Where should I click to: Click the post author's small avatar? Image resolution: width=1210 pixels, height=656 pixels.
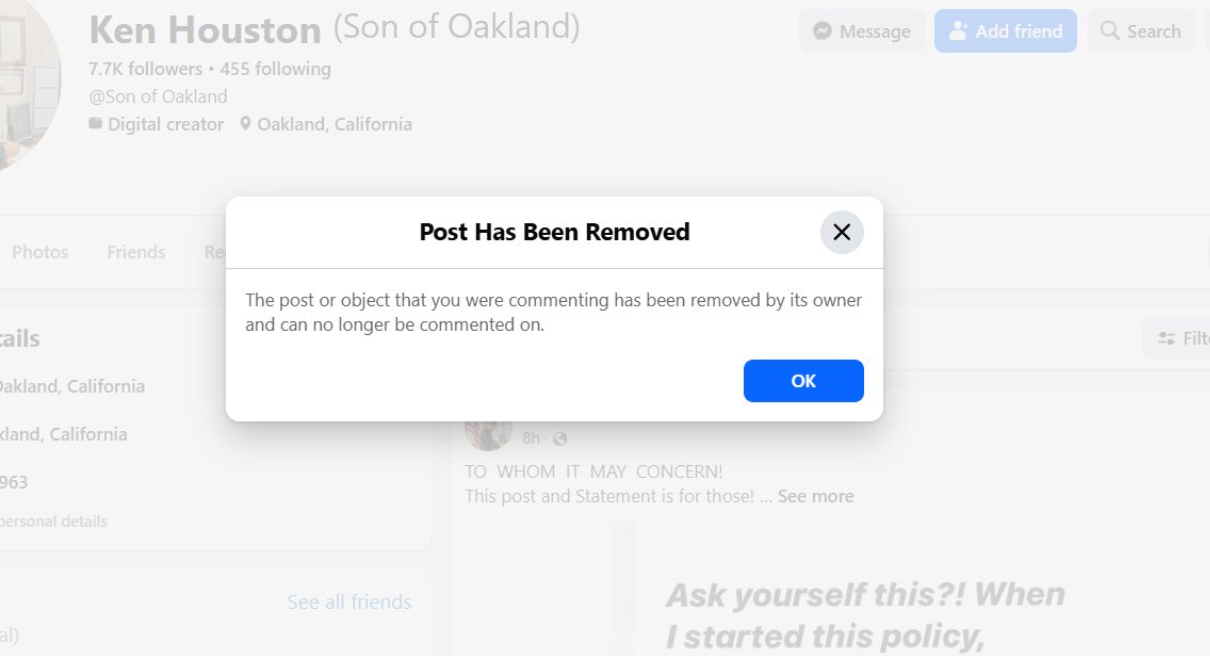click(x=488, y=432)
